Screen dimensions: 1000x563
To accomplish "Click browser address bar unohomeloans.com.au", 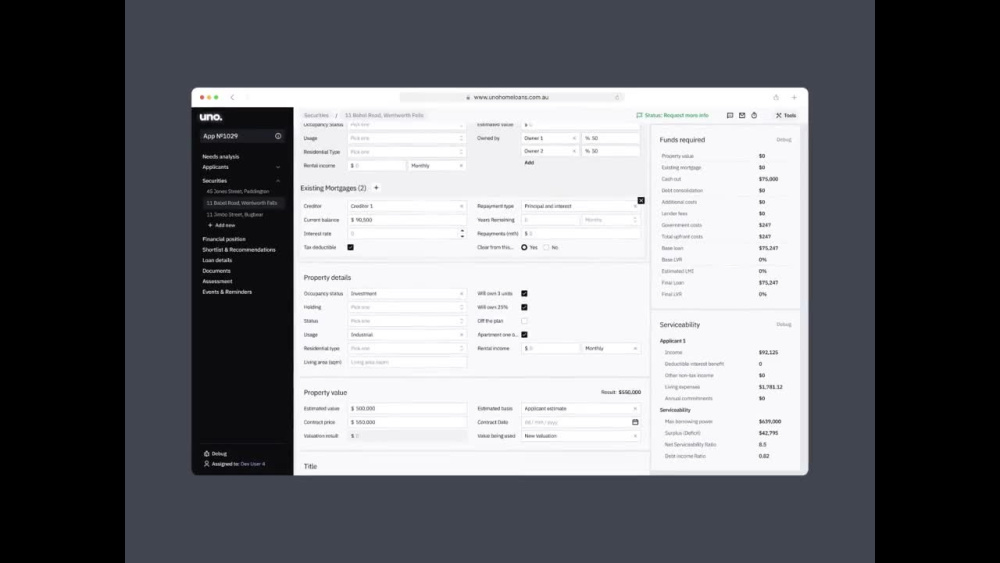I will (511, 98).
